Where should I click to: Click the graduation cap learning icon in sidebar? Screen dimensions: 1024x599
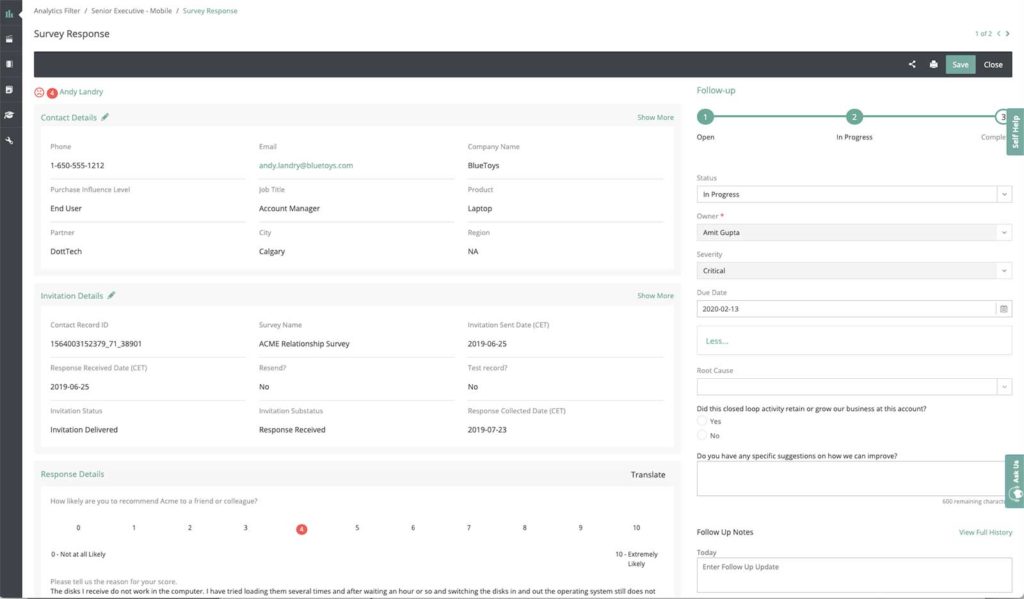[11, 115]
